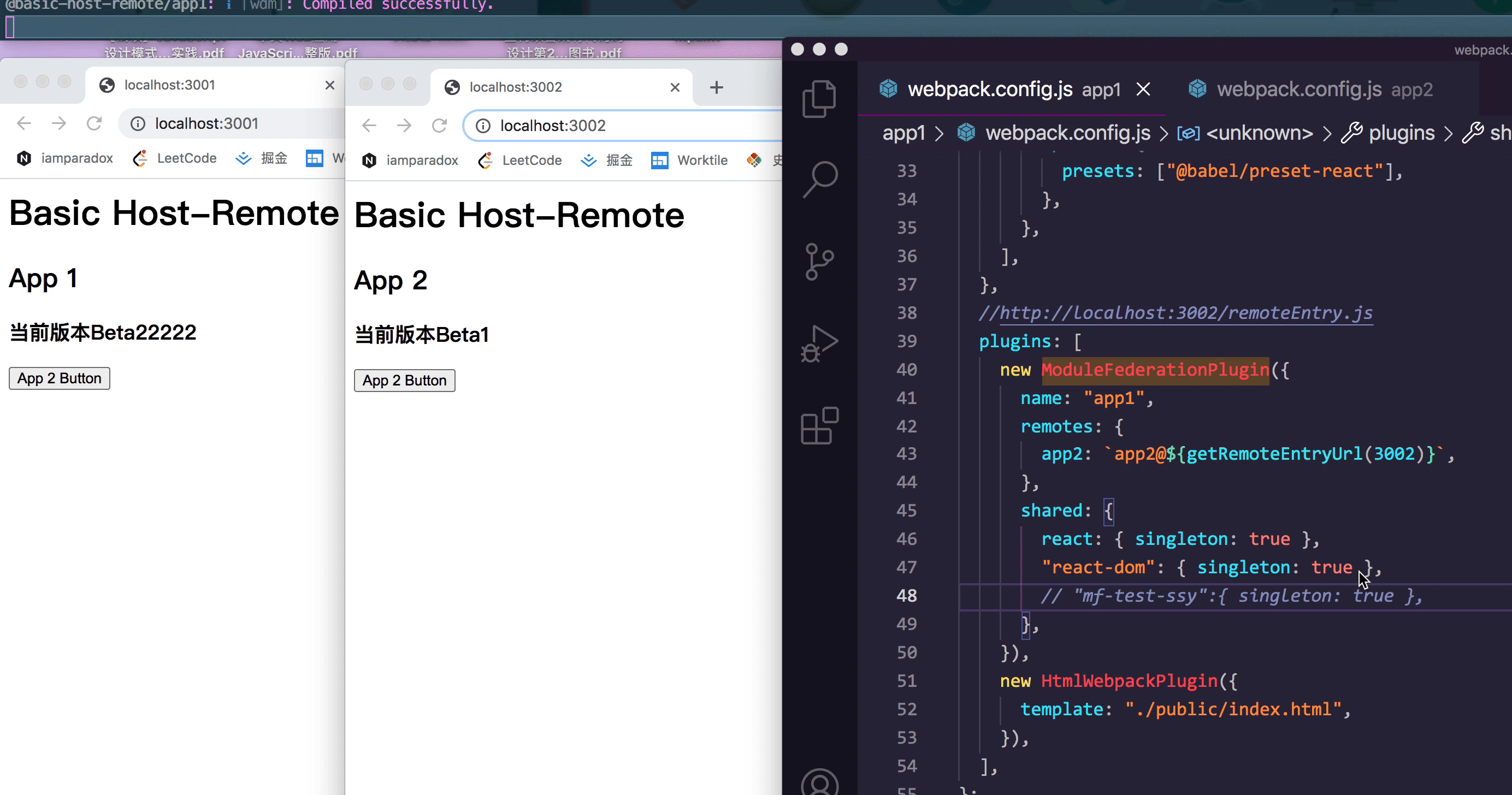The height and width of the screenshot is (795, 1512).
Task: Click Forward arrow in localhost:3001 window
Action: (x=58, y=123)
